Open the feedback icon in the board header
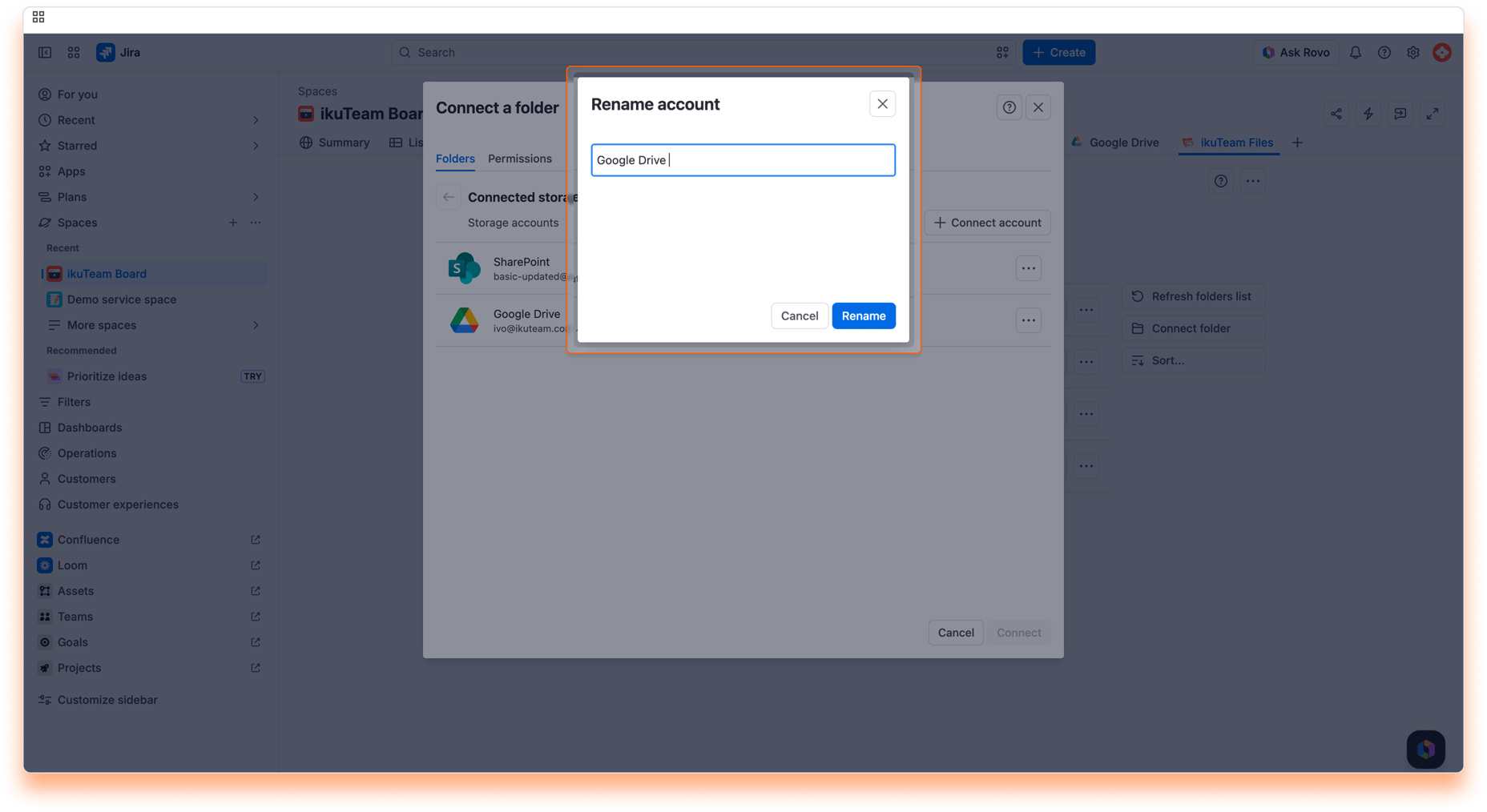The width and height of the screenshot is (1487, 812). point(1400,114)
